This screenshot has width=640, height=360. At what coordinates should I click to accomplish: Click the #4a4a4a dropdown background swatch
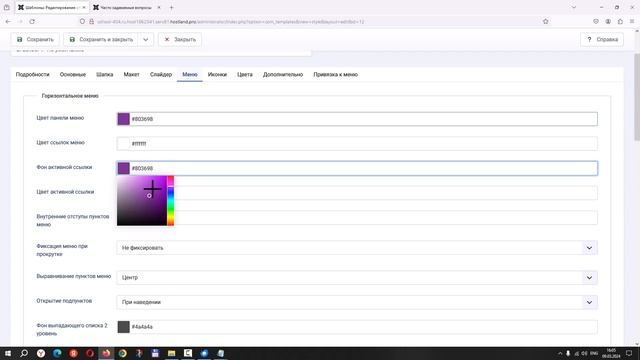tap(123, 327)
